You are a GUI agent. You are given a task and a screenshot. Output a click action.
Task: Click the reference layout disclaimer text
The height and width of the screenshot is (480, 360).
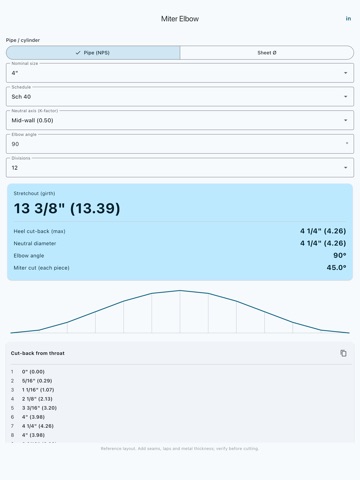pos(180,449)
